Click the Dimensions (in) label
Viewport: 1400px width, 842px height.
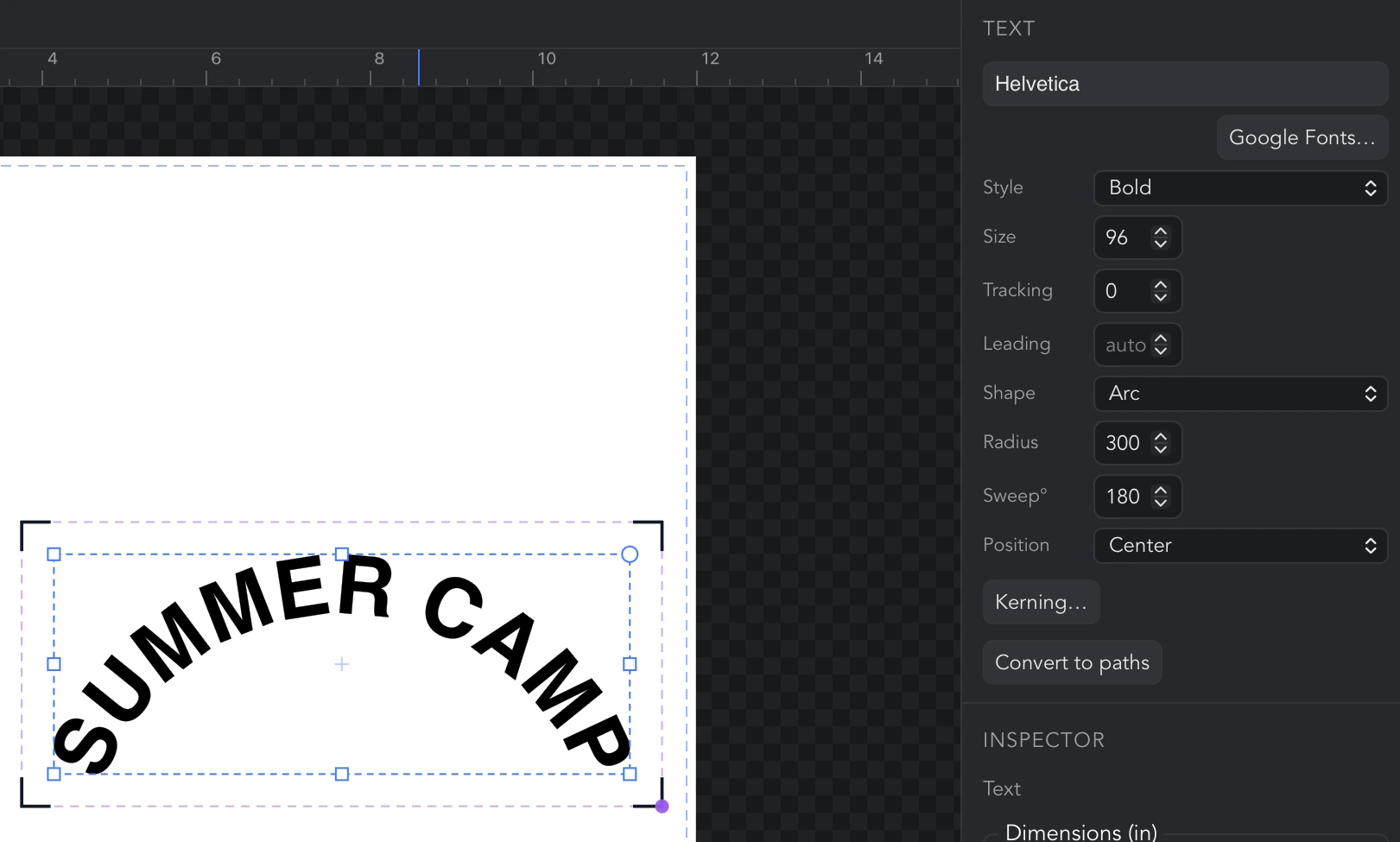(1080, 833)
